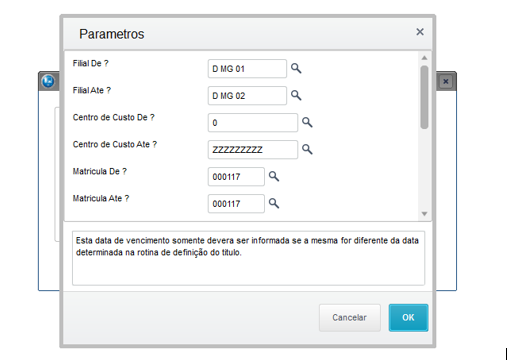Viewport: 509px width, 360px height.
Task: Click the blue globe application icon
Action: [x=48, y=81]
